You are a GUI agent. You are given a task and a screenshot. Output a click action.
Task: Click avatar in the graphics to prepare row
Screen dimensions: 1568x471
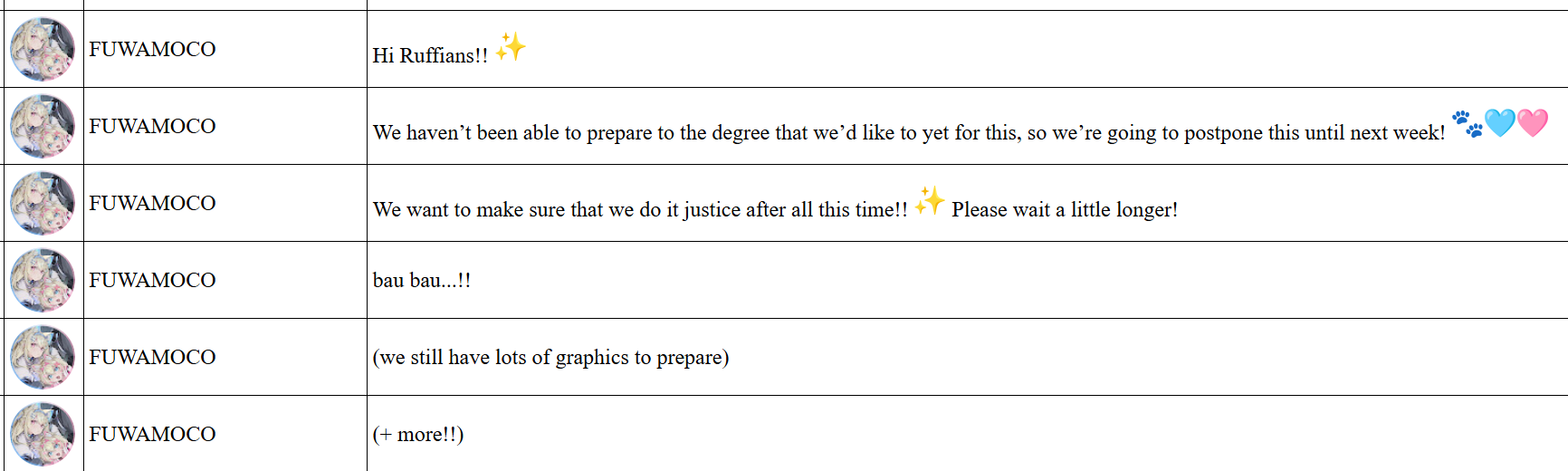43,357
